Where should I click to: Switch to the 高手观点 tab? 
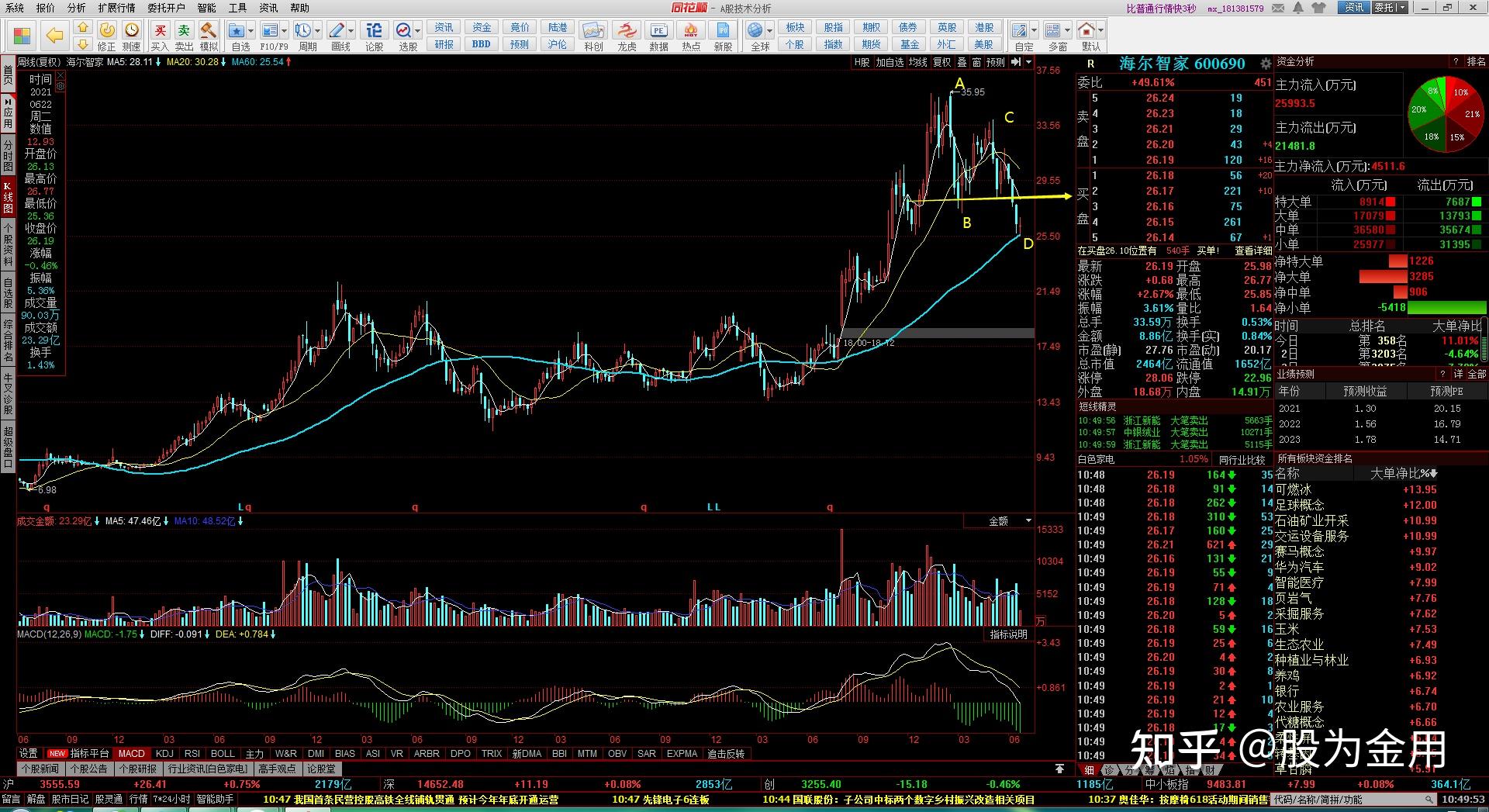[x=277, y=769]
